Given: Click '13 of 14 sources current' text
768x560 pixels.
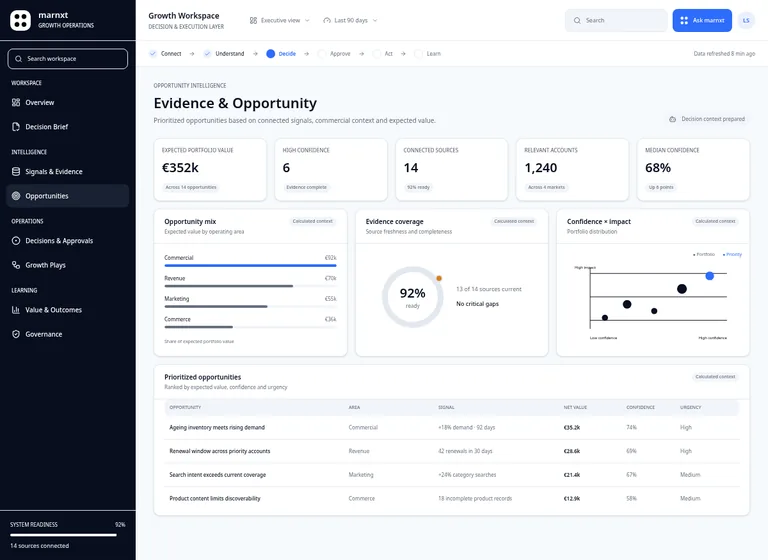Looking at the screenshot, I should (489, 289).
